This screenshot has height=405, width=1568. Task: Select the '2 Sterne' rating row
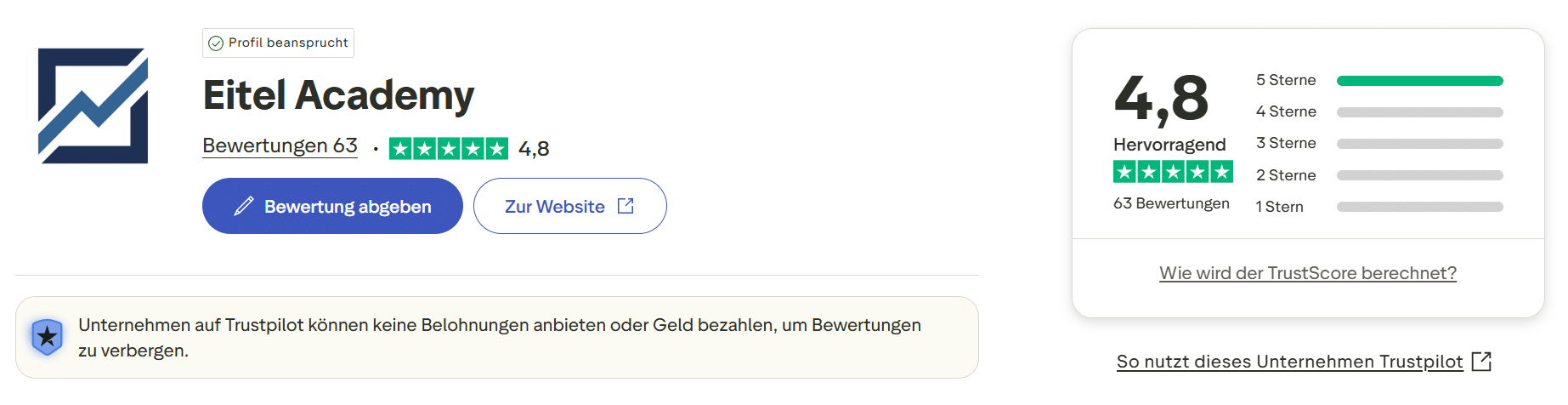[1286, 175]
